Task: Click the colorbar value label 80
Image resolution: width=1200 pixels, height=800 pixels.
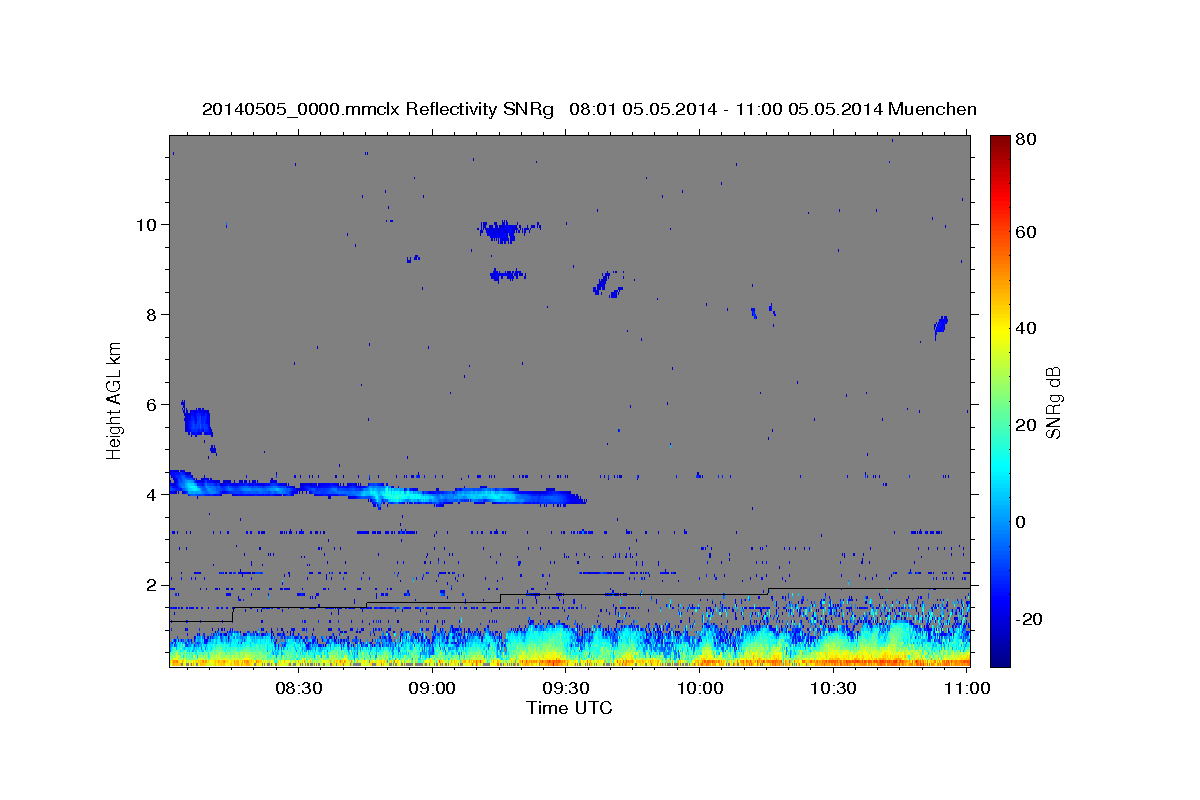Action: pyautogui.click(x=1025, y=140)
